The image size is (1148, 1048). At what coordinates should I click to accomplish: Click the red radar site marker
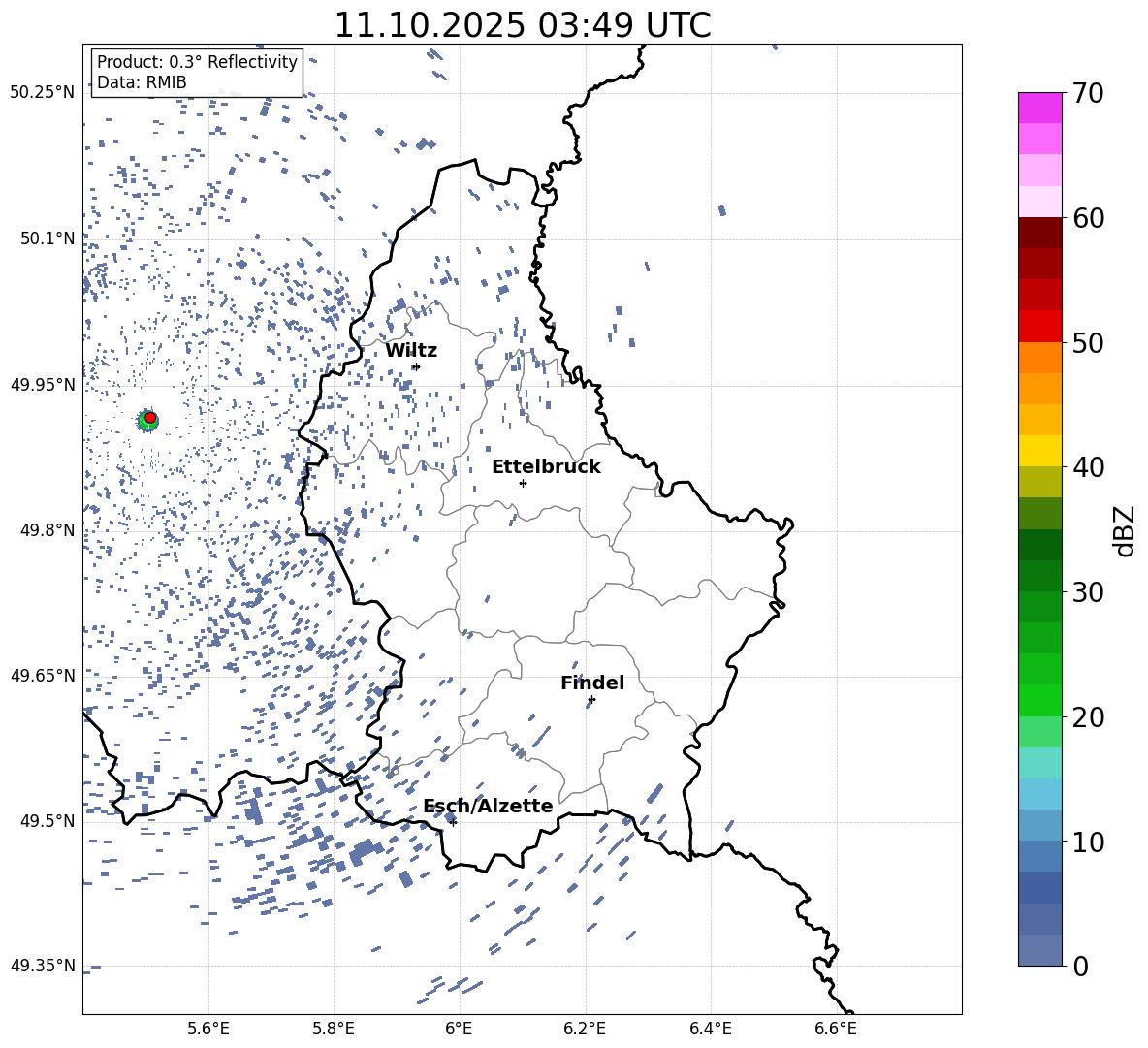pos(150,418)
